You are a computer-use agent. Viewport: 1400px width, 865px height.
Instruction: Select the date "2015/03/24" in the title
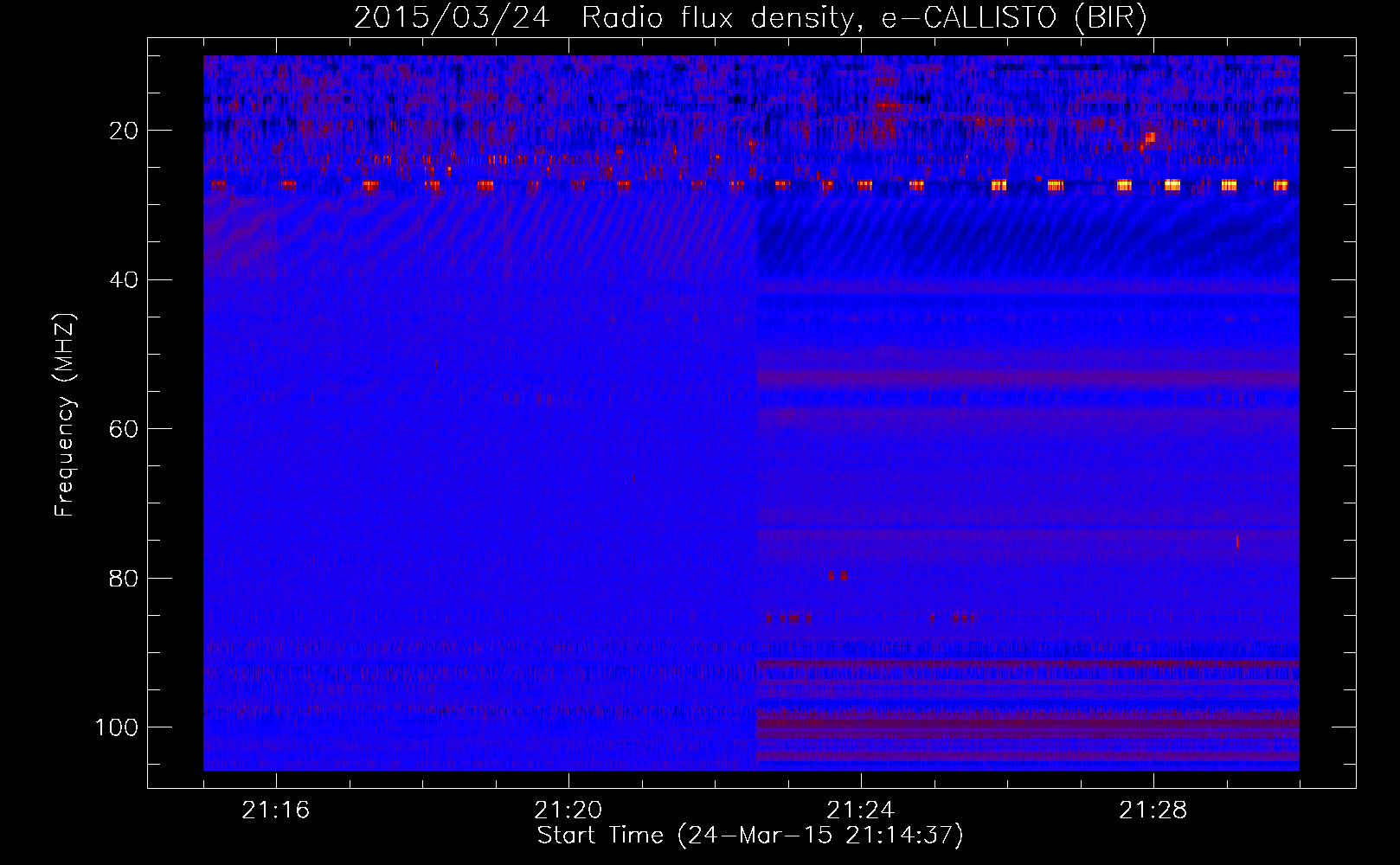click(451, 18)
